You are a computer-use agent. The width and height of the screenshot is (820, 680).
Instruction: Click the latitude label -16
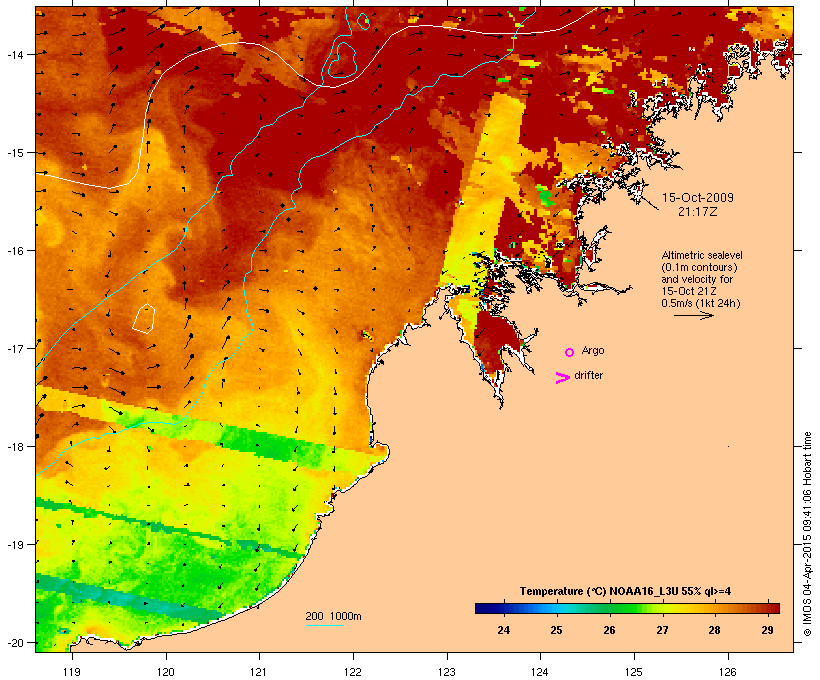tap(15, 251)
